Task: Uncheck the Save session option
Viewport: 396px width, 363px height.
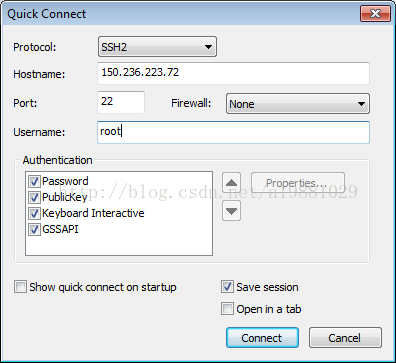Action: point(227,287)
